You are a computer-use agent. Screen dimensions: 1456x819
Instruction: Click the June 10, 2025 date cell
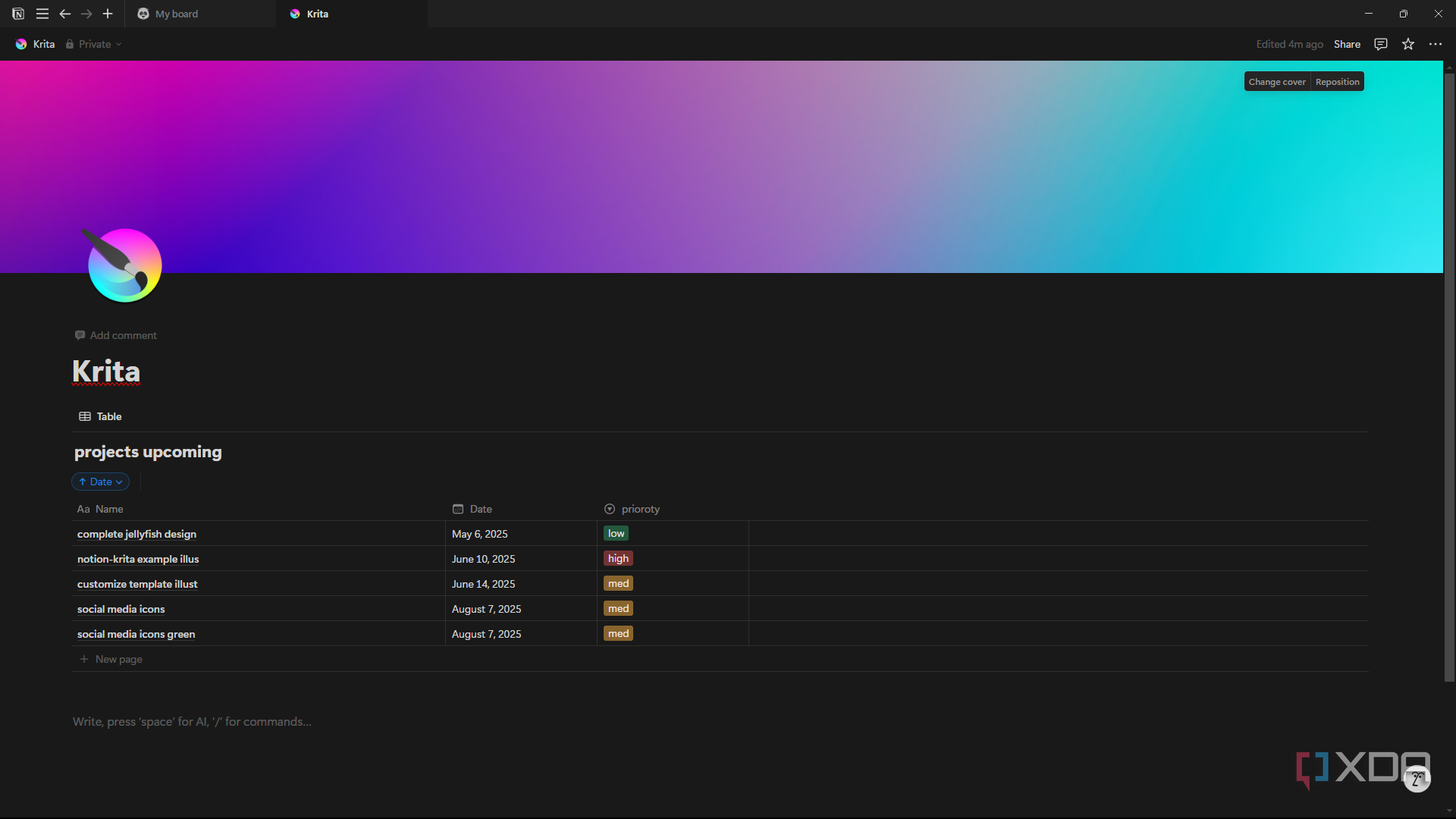521,559
